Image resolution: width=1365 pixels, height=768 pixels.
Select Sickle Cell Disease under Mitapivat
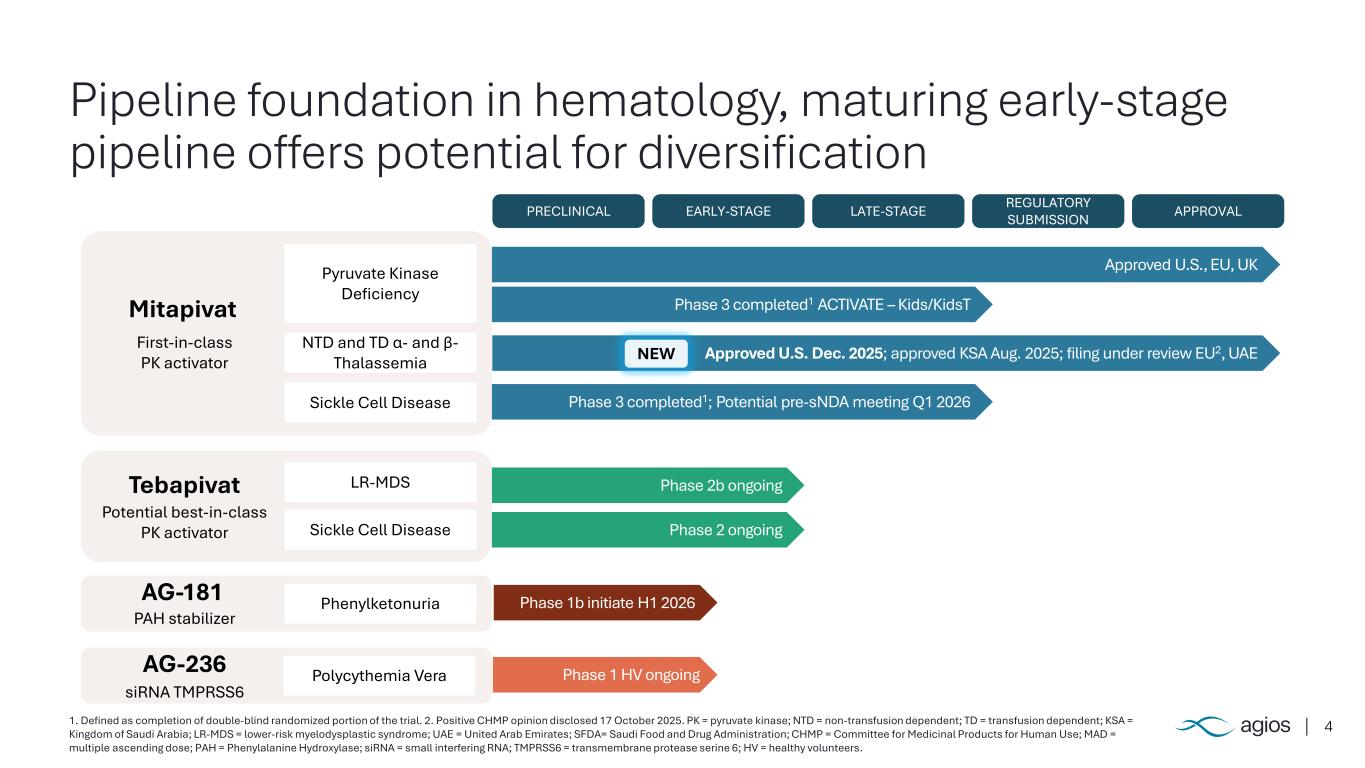pos(380,402)
